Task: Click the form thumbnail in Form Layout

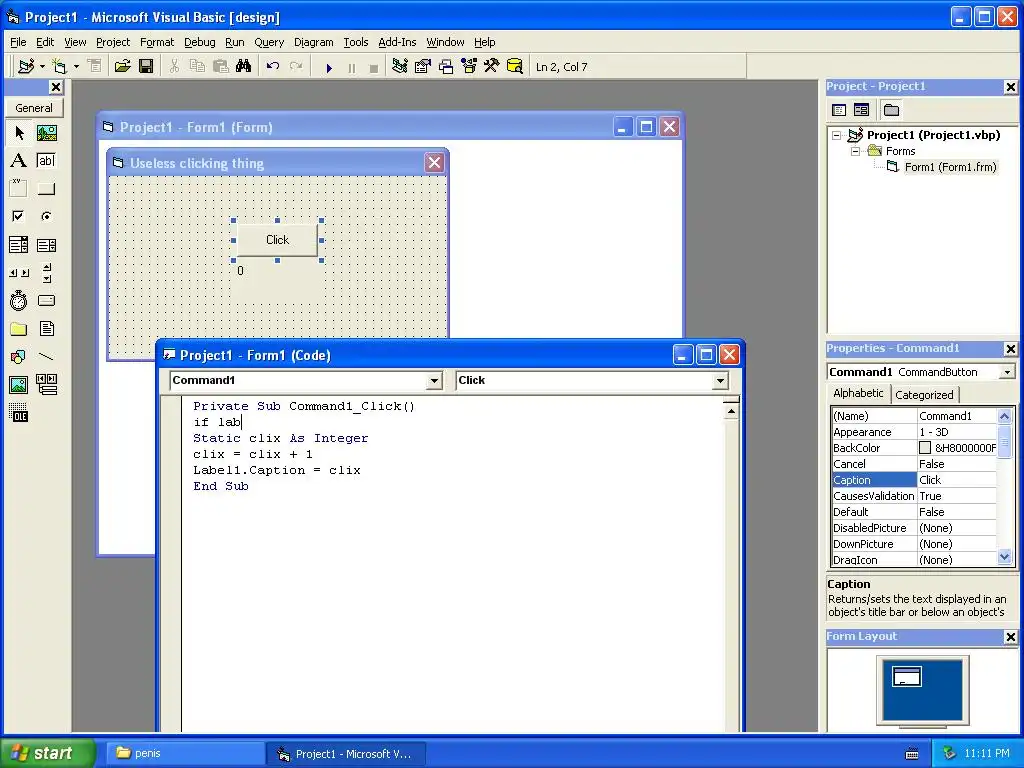Action: point(907,677)
